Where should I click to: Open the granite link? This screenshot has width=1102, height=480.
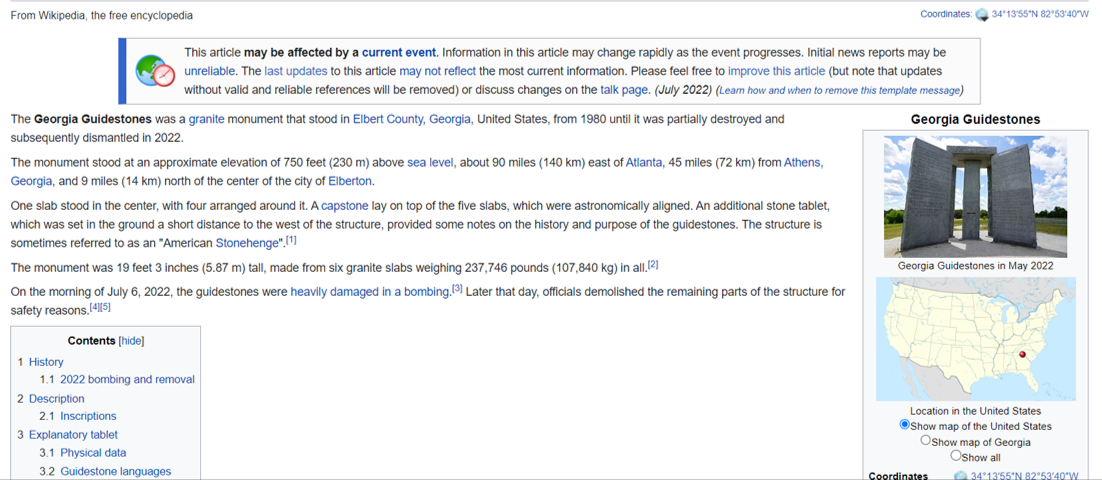[x=207, y=119]
